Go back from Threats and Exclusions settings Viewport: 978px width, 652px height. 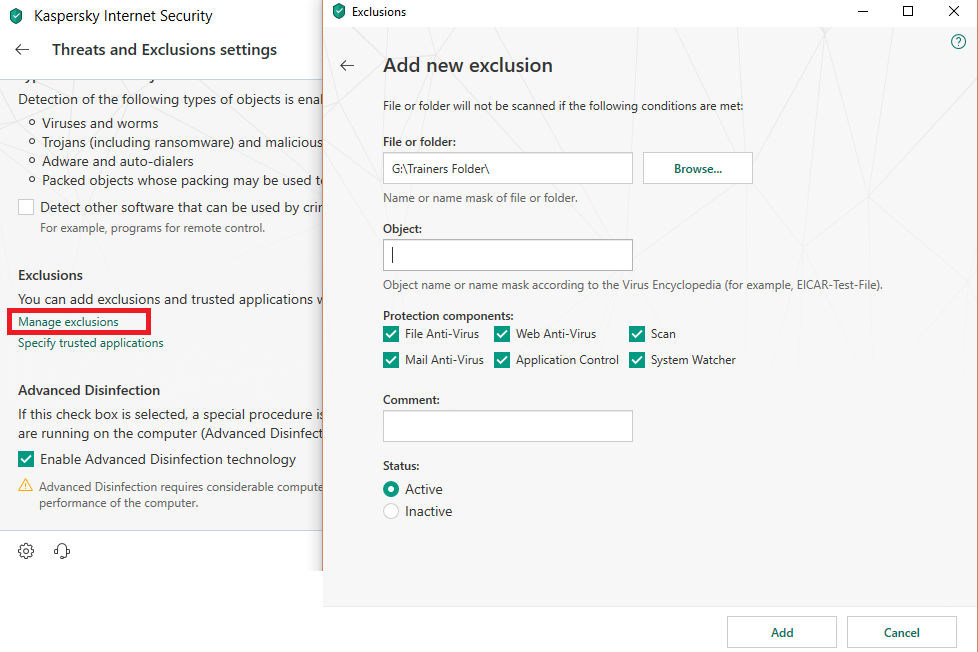coord(22,50)
